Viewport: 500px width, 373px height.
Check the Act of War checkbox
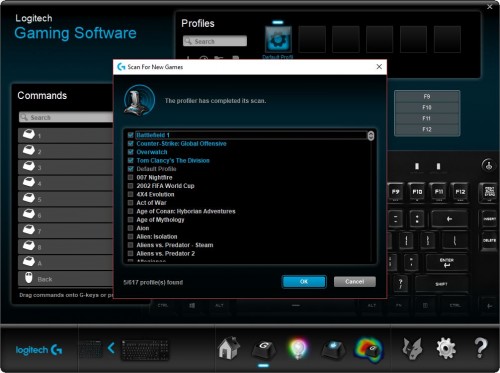(x=131, y=203)
